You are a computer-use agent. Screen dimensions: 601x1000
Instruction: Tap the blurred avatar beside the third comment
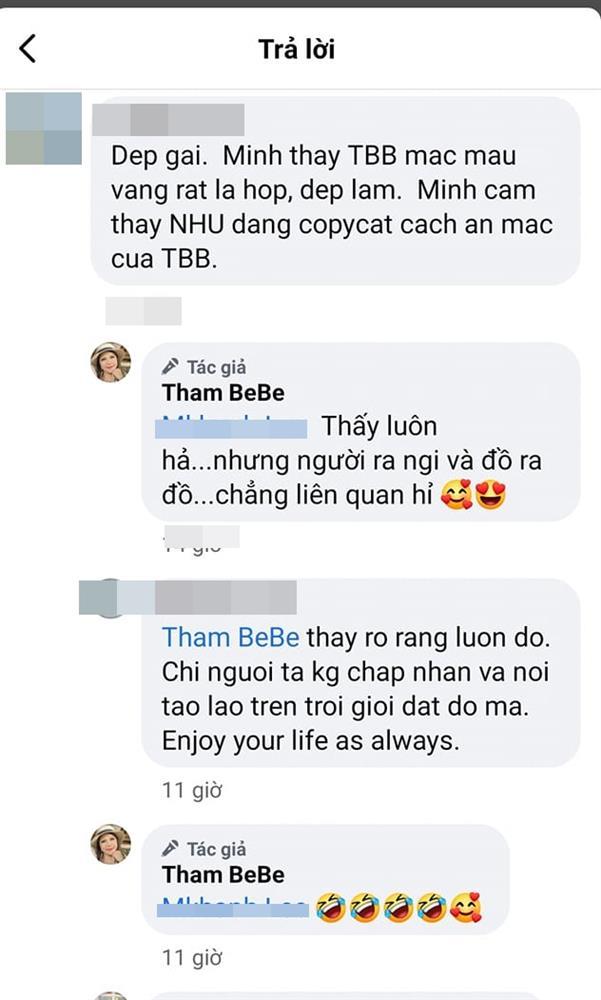97,597
